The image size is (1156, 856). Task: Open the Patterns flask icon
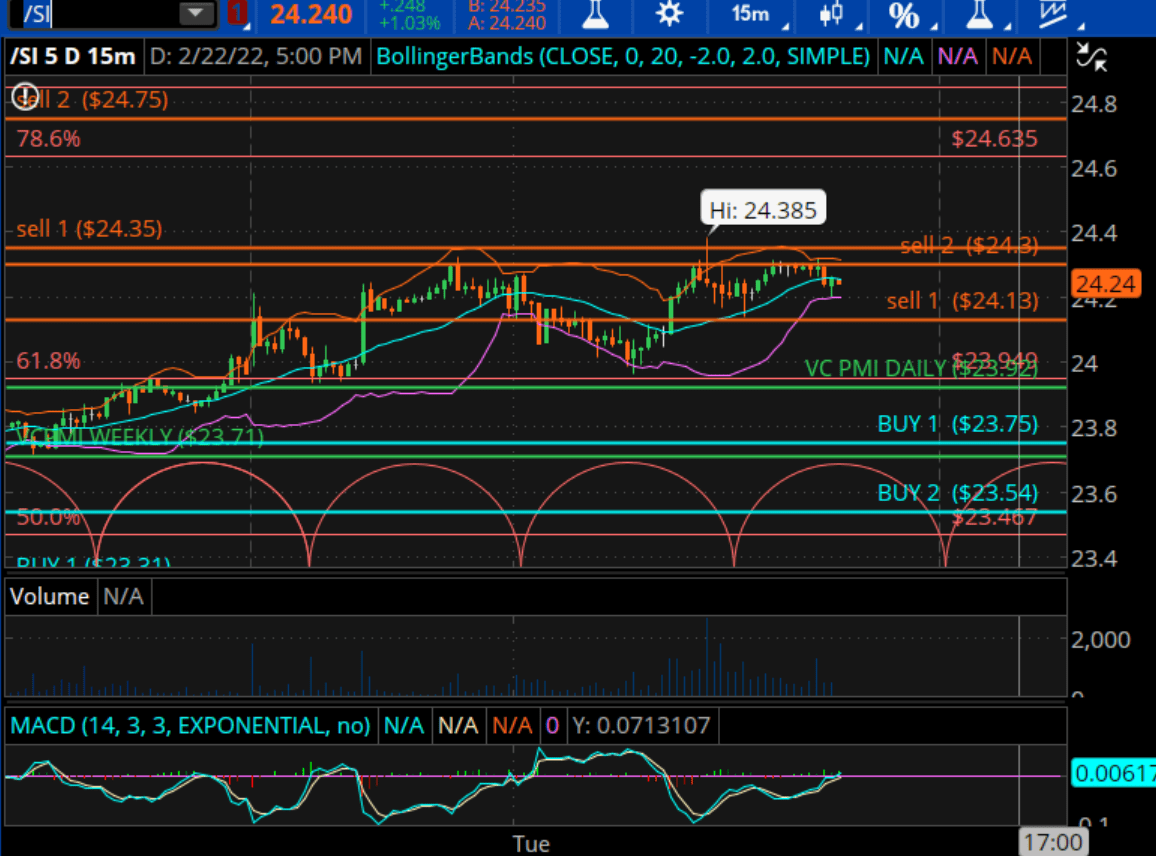979,15
